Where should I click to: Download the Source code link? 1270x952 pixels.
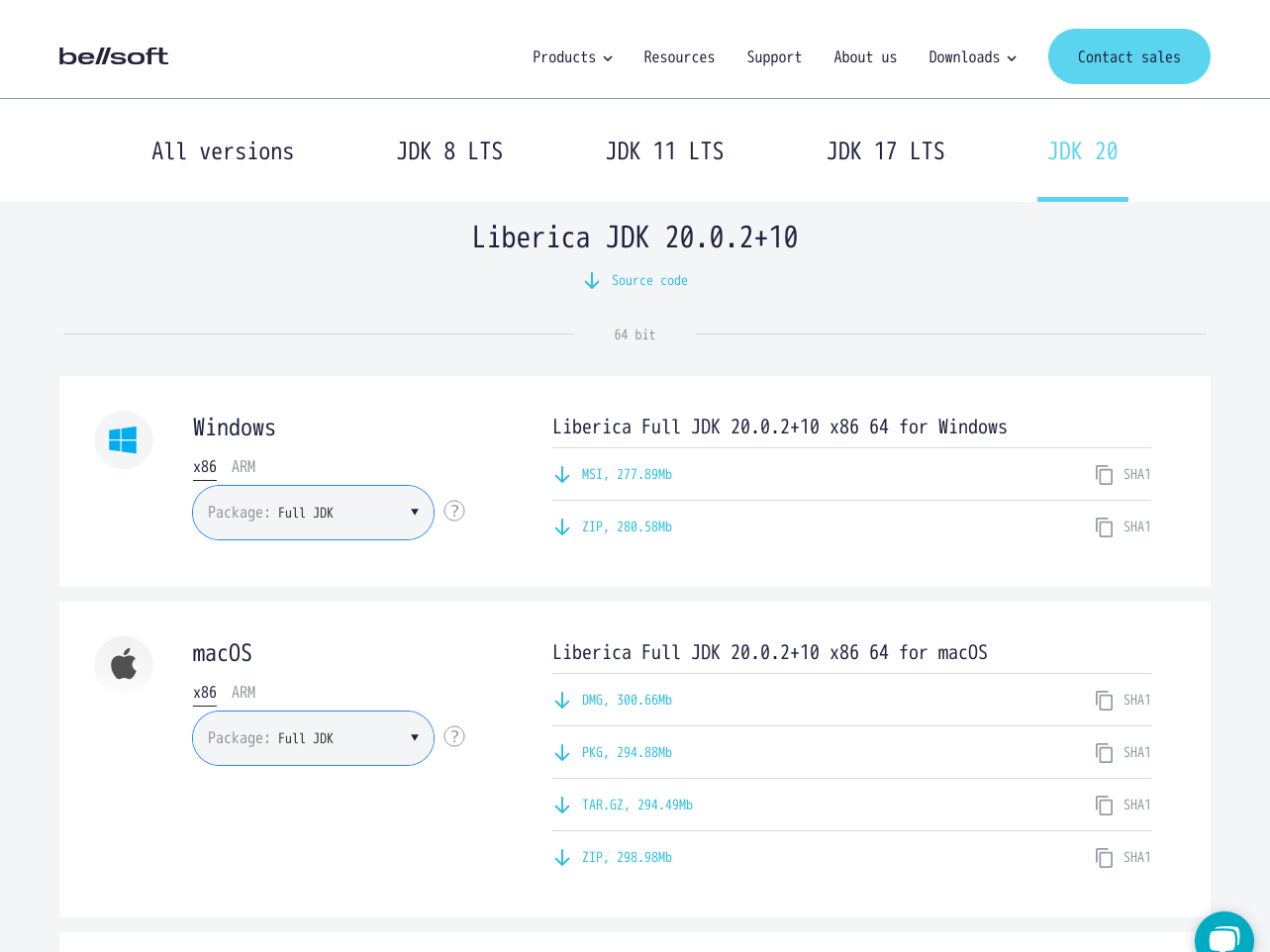648,281
